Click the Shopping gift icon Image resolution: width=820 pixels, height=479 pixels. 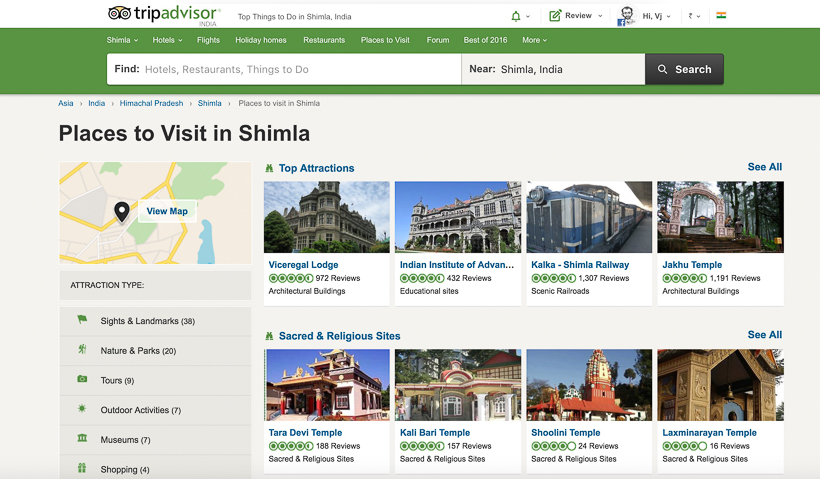(x=82, y=467)
